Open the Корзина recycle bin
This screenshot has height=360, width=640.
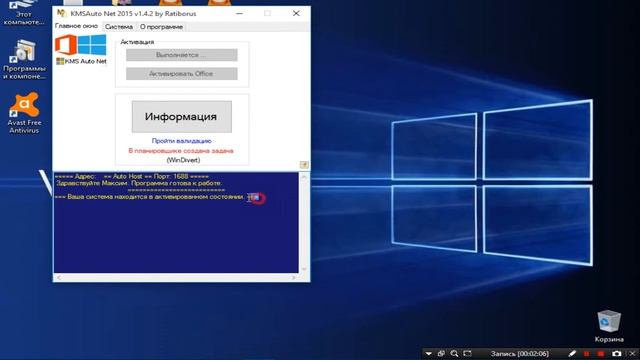click(x=609, y=326)
